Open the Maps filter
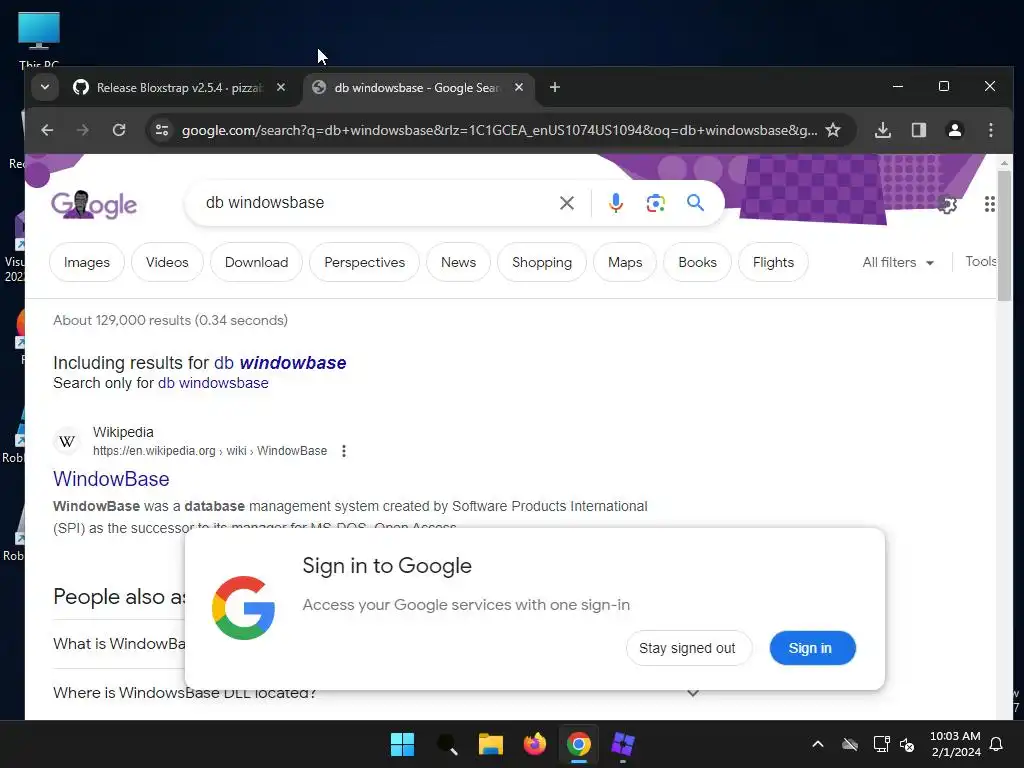Image resolution: width=1024 pixels, height=768 pixels. coord(625,262)
